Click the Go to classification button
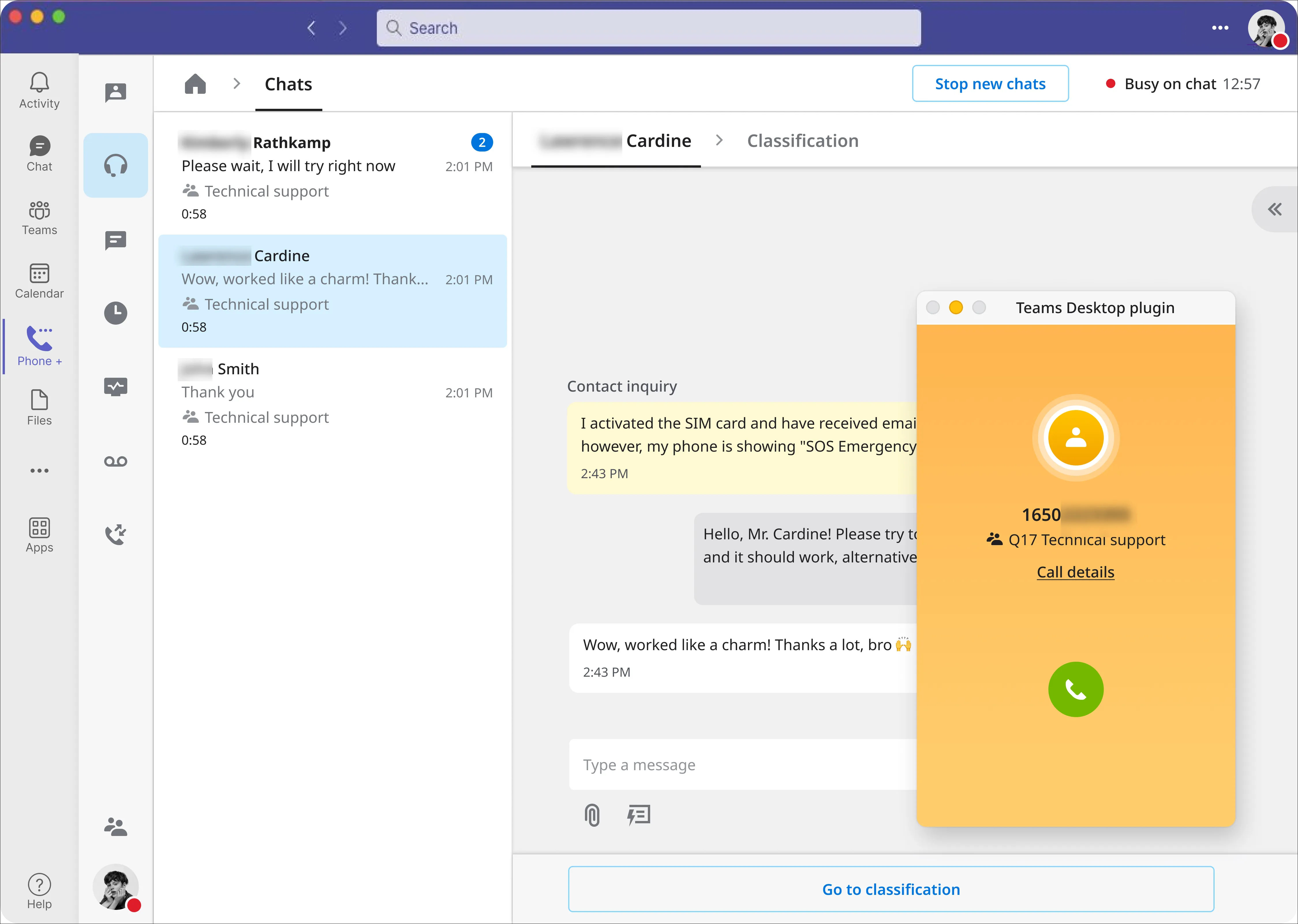The image size is (1298, 924). [891, 889]
